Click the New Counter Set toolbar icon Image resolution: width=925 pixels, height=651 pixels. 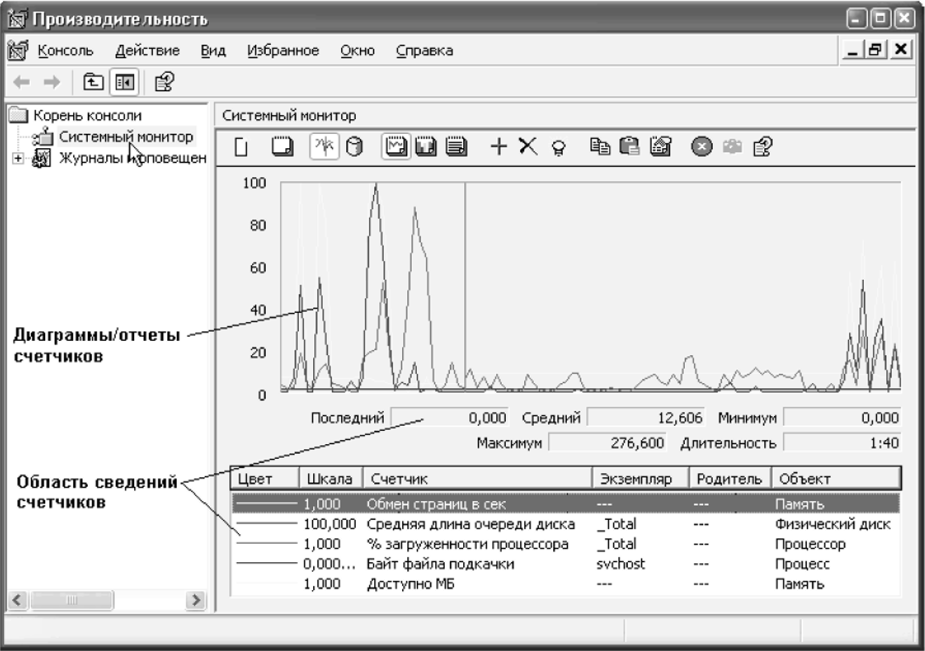(241, 146)
